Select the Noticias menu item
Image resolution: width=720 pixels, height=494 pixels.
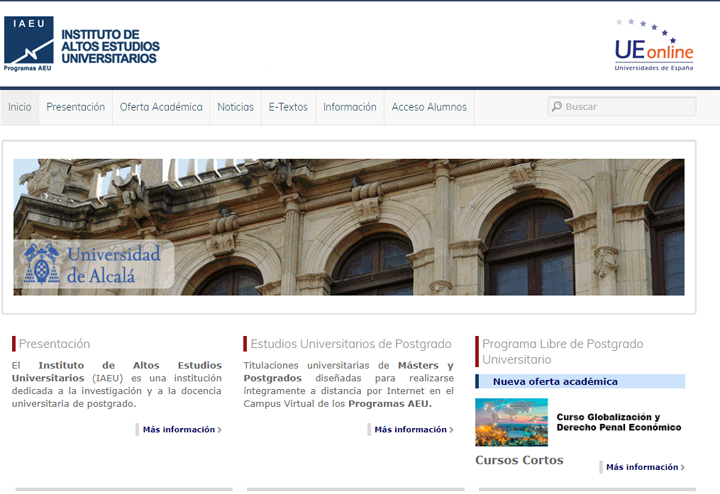[x=236, y=107]
